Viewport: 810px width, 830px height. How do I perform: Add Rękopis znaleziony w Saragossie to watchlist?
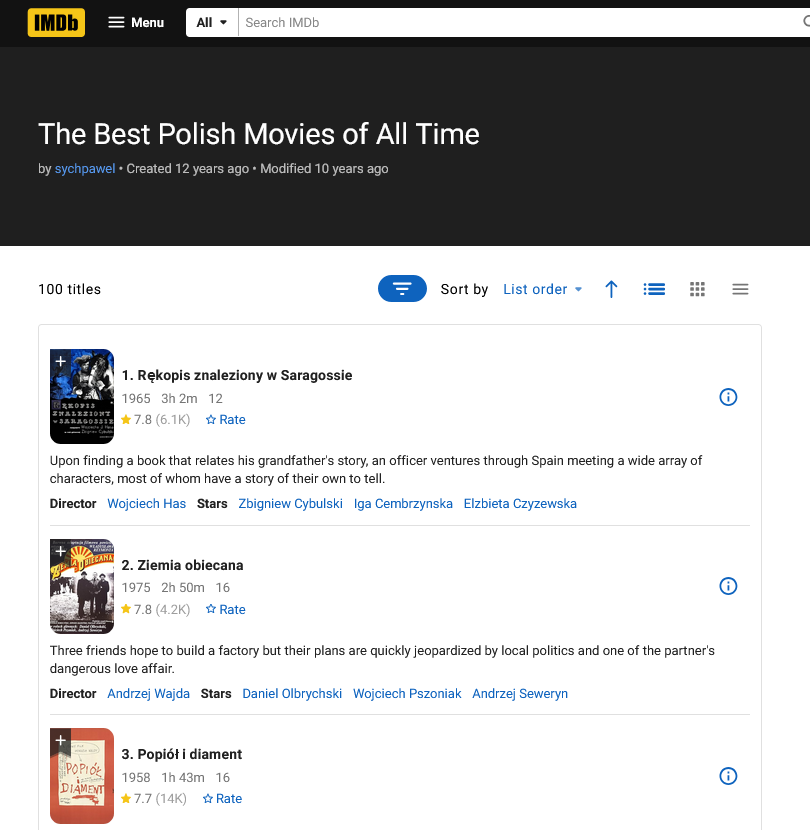60,361
